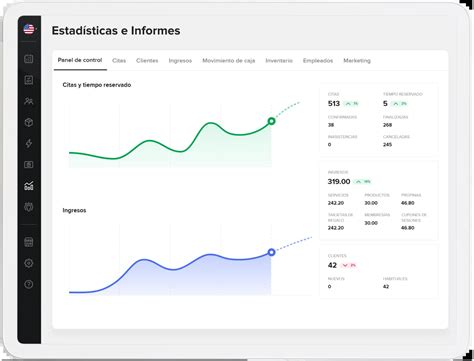Open the settings gear icon
The height and width of the screenshot is (361, 474).
(x=29, y=263)
